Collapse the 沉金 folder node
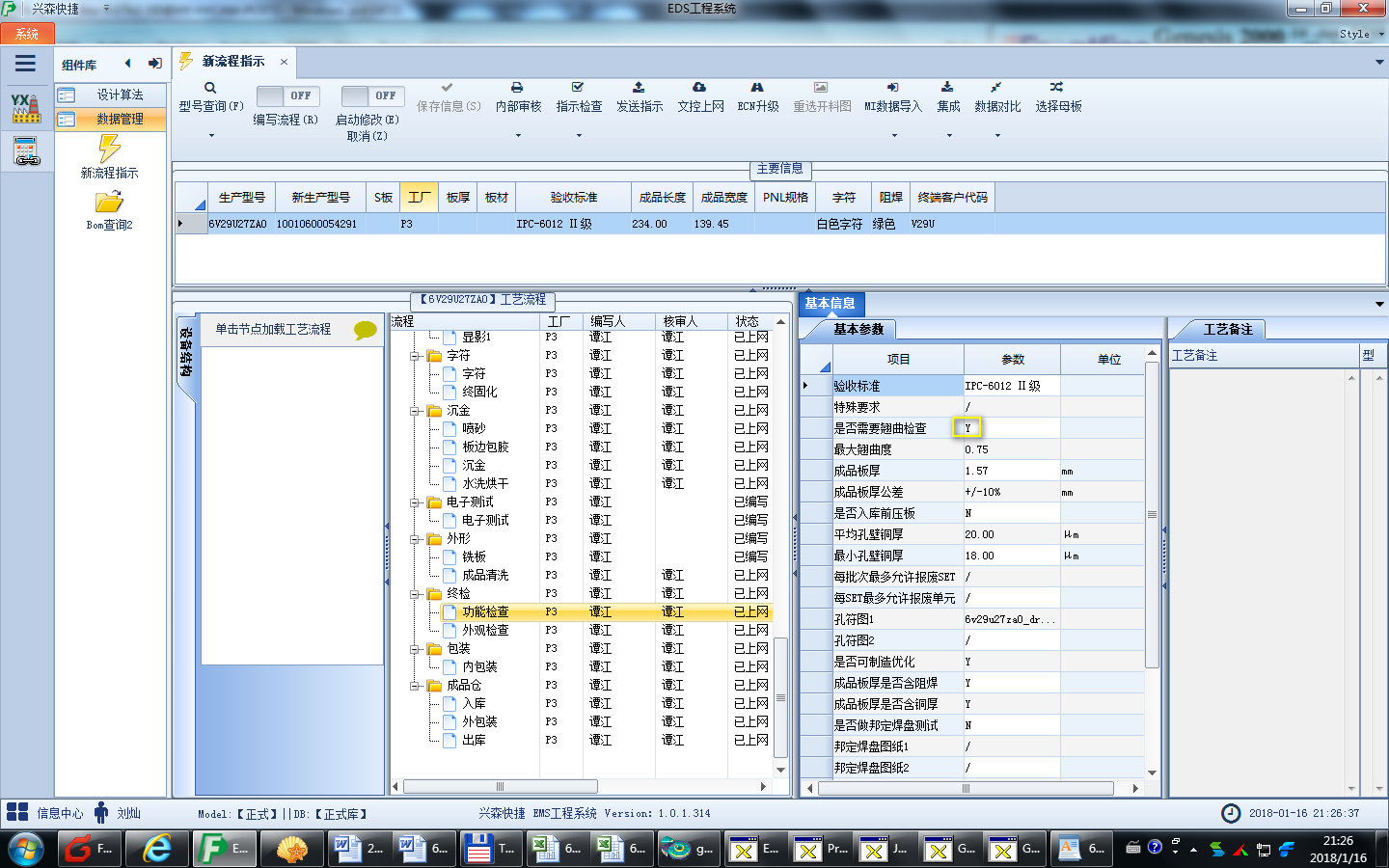Screen dimensions: 1389x868 point(415,411)
